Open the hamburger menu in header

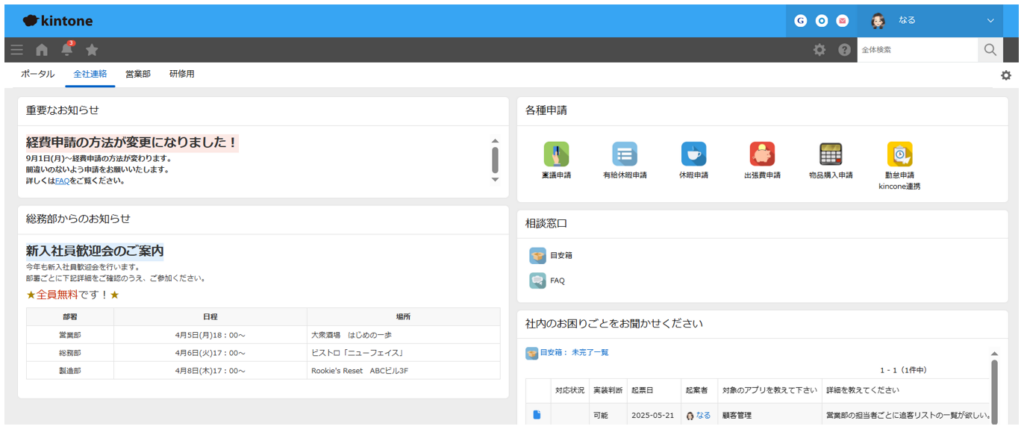pos(16,50)
